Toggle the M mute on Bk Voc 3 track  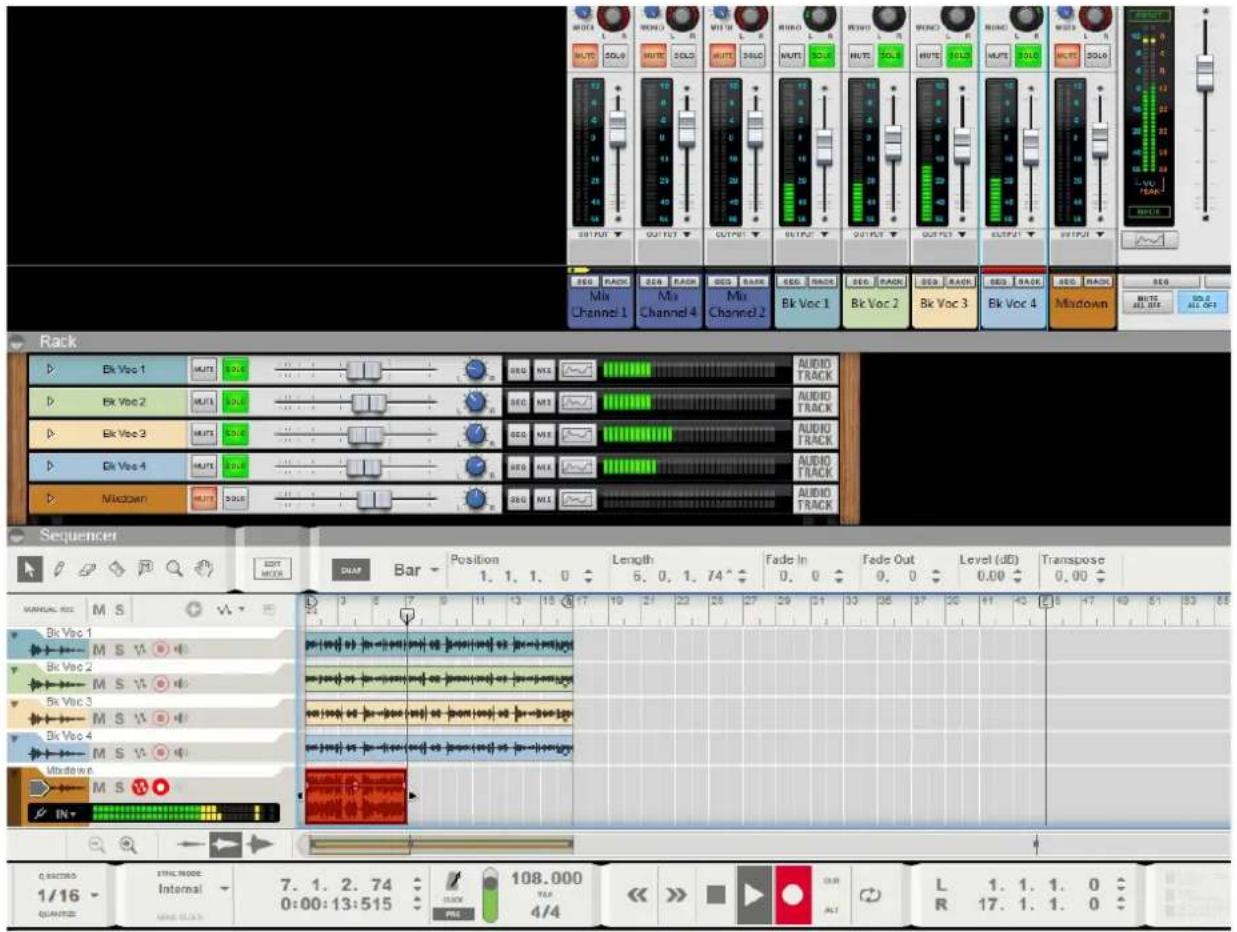[x=99, y=719]
